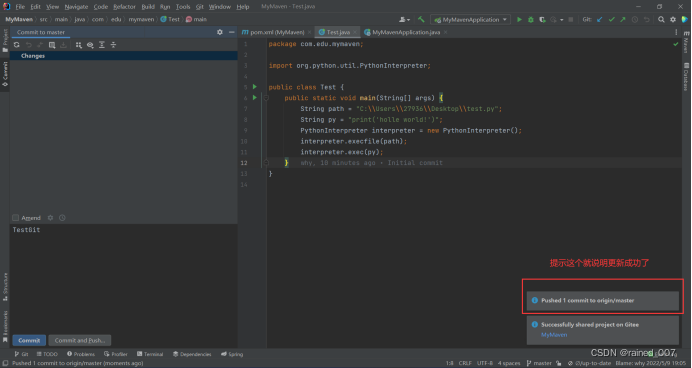Open the TODO tool window at the bottom
This screenshot has width=692, height=368.
pos(47,354)
